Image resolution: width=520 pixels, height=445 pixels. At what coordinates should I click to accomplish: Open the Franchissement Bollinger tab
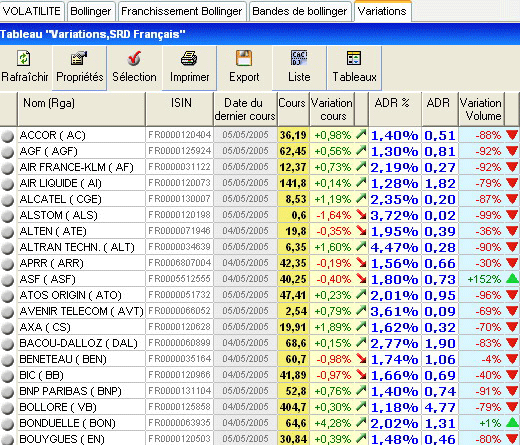tap(182, 11)
